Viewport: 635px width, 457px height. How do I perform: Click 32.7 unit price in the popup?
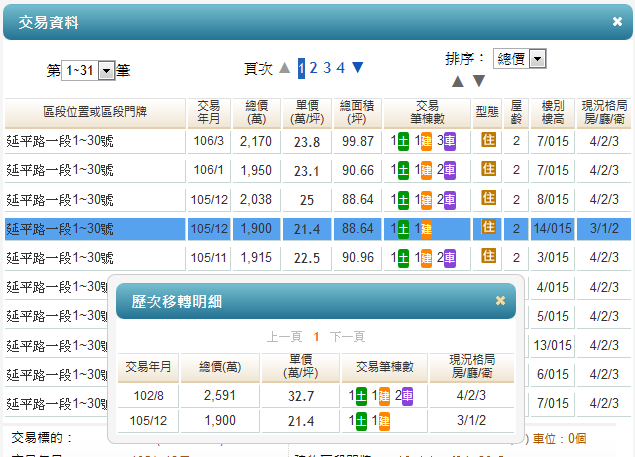(301, 396)
